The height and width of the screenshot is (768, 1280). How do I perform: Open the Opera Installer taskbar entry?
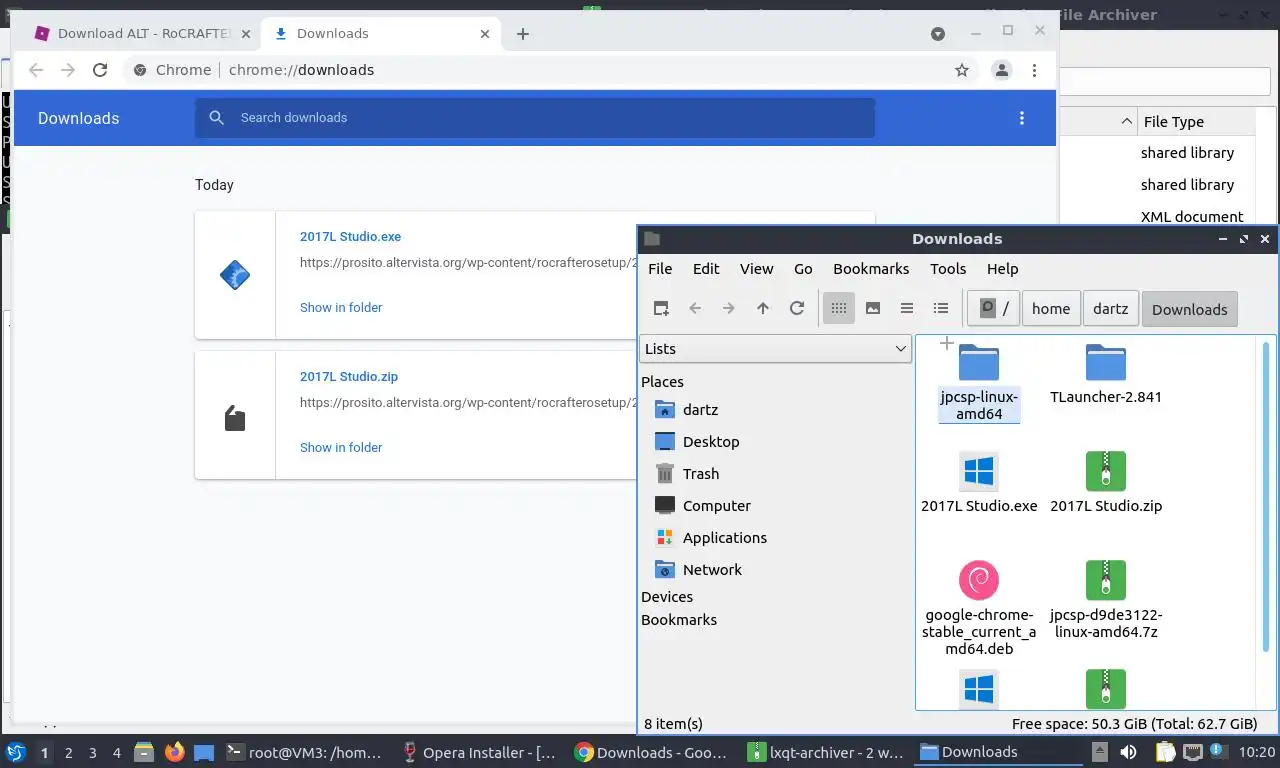pos(480,752)
